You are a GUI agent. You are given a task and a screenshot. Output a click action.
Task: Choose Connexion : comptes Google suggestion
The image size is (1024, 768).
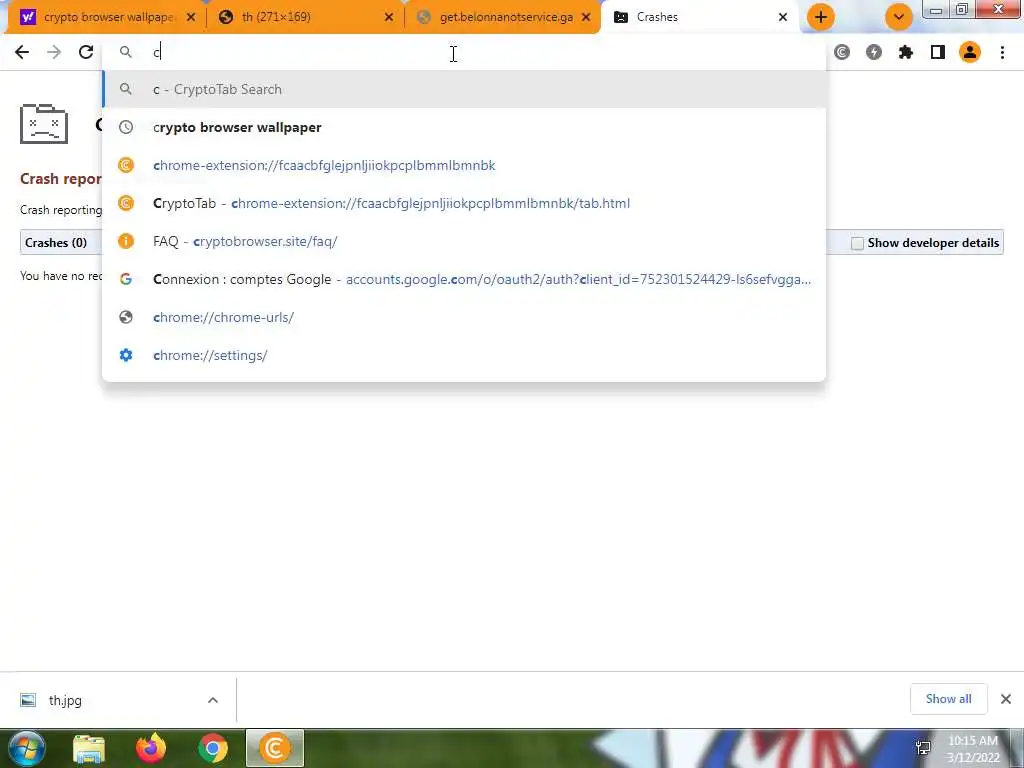coord(464,279)
